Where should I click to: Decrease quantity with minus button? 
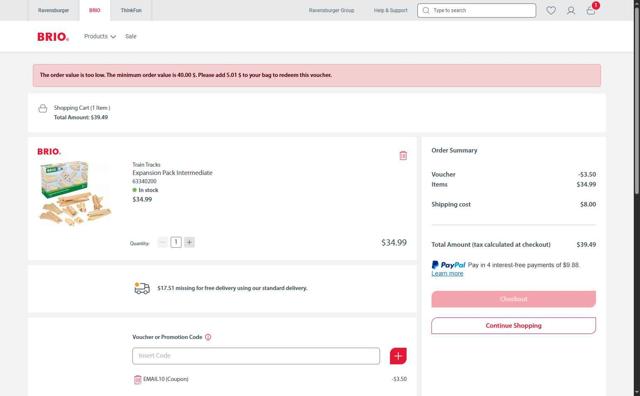tap(162, 242)
